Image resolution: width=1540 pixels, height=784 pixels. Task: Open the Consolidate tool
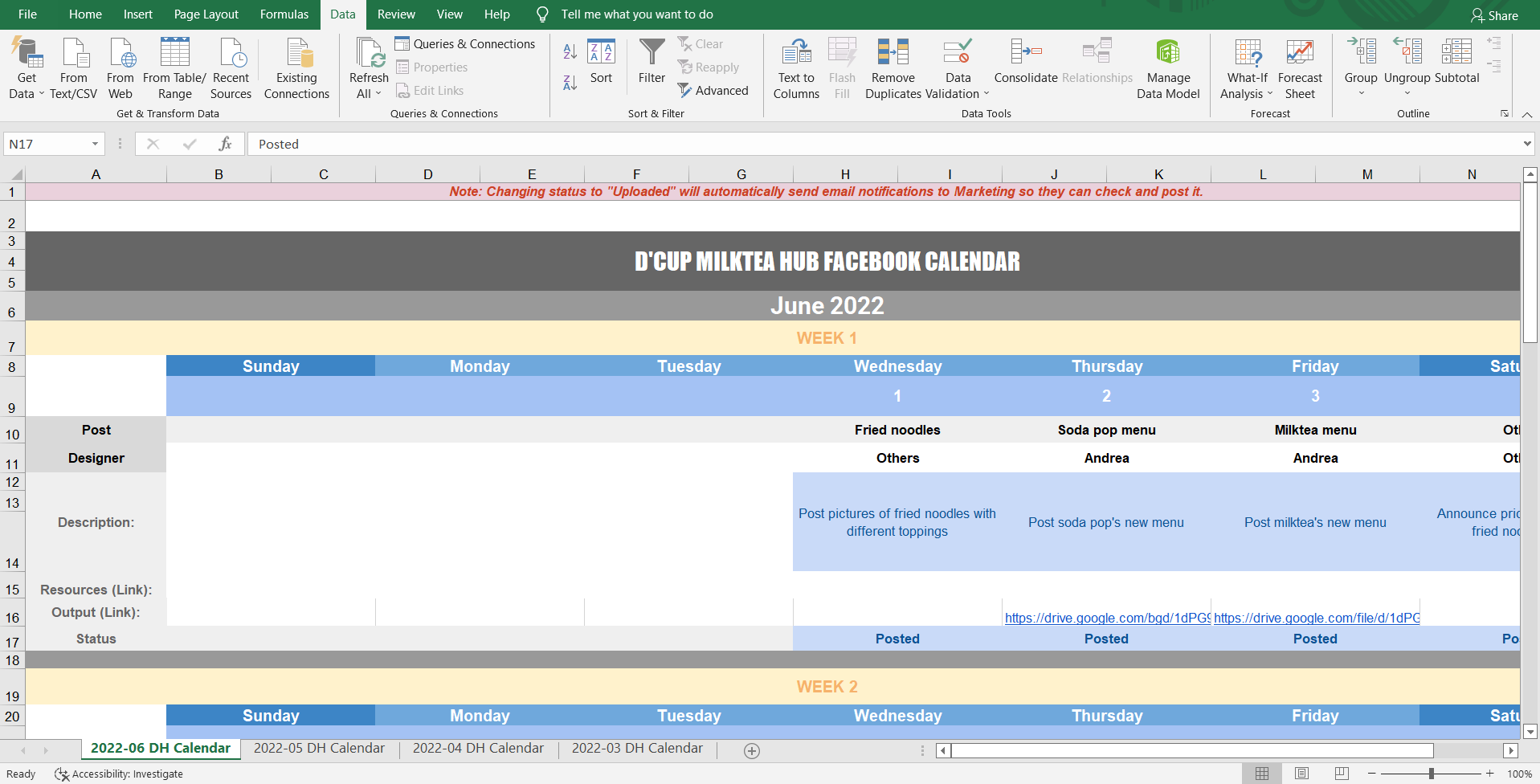pos(1026,61)
